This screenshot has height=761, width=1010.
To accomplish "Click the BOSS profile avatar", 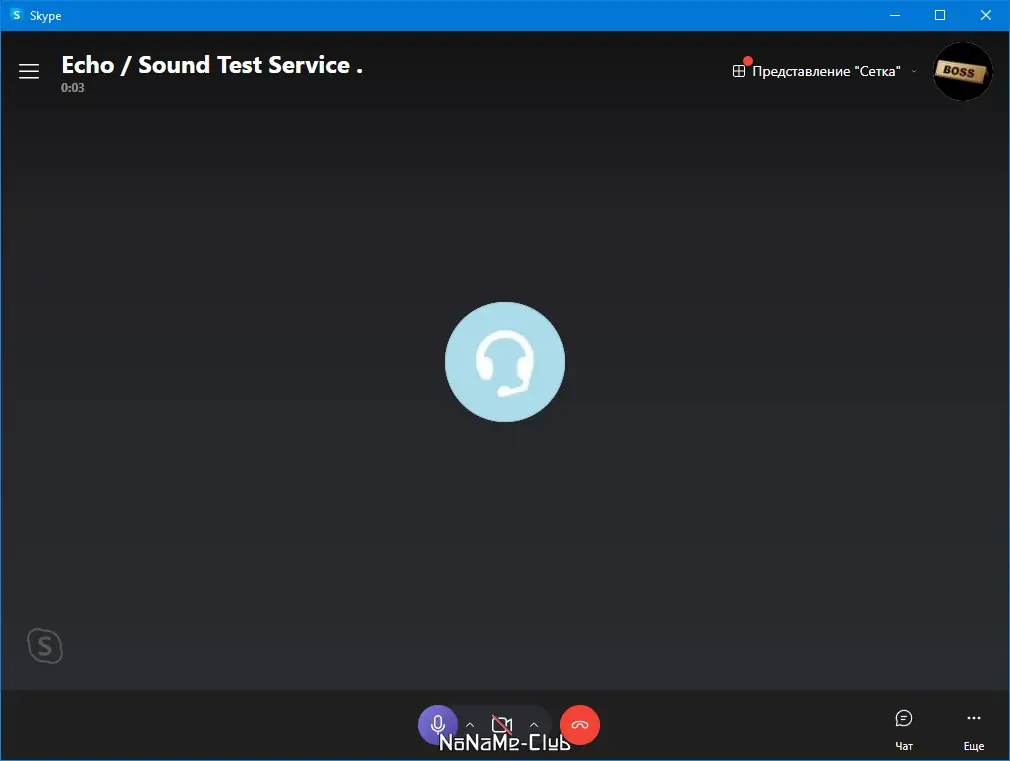I will (x=962, y=71).
